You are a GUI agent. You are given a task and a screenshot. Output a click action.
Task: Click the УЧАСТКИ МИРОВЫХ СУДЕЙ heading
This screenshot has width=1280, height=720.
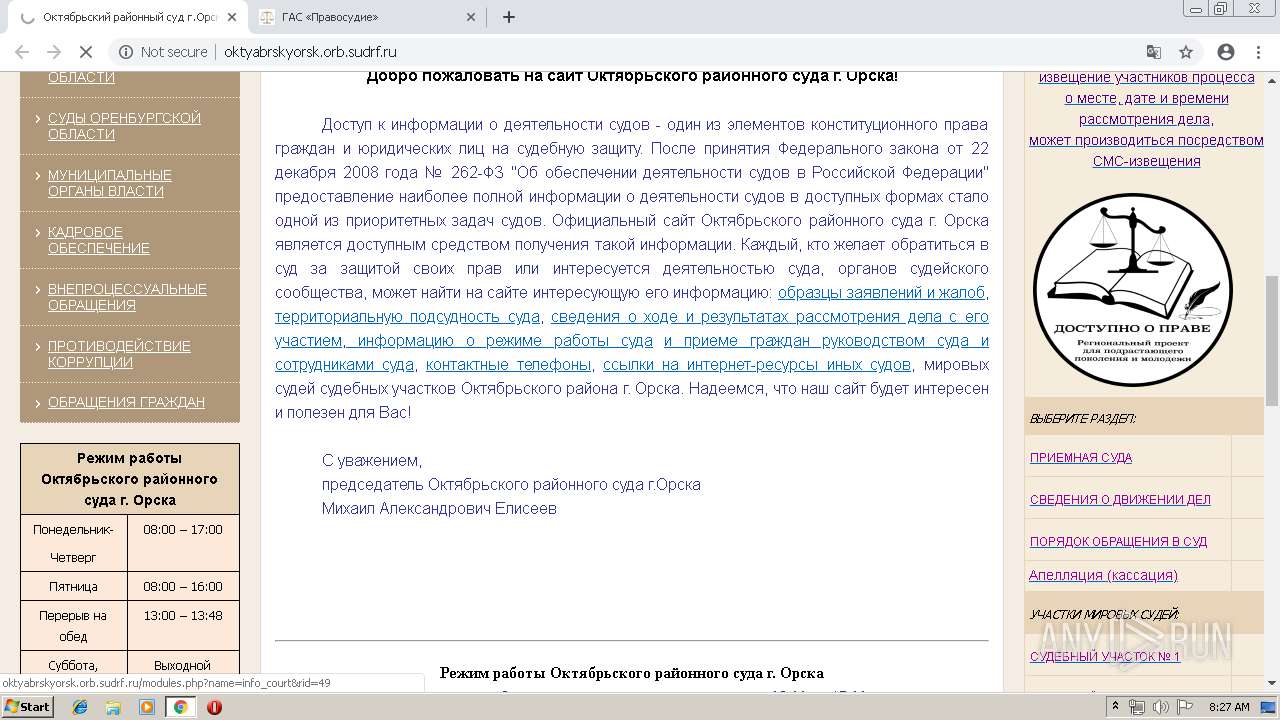point(1104,614)
